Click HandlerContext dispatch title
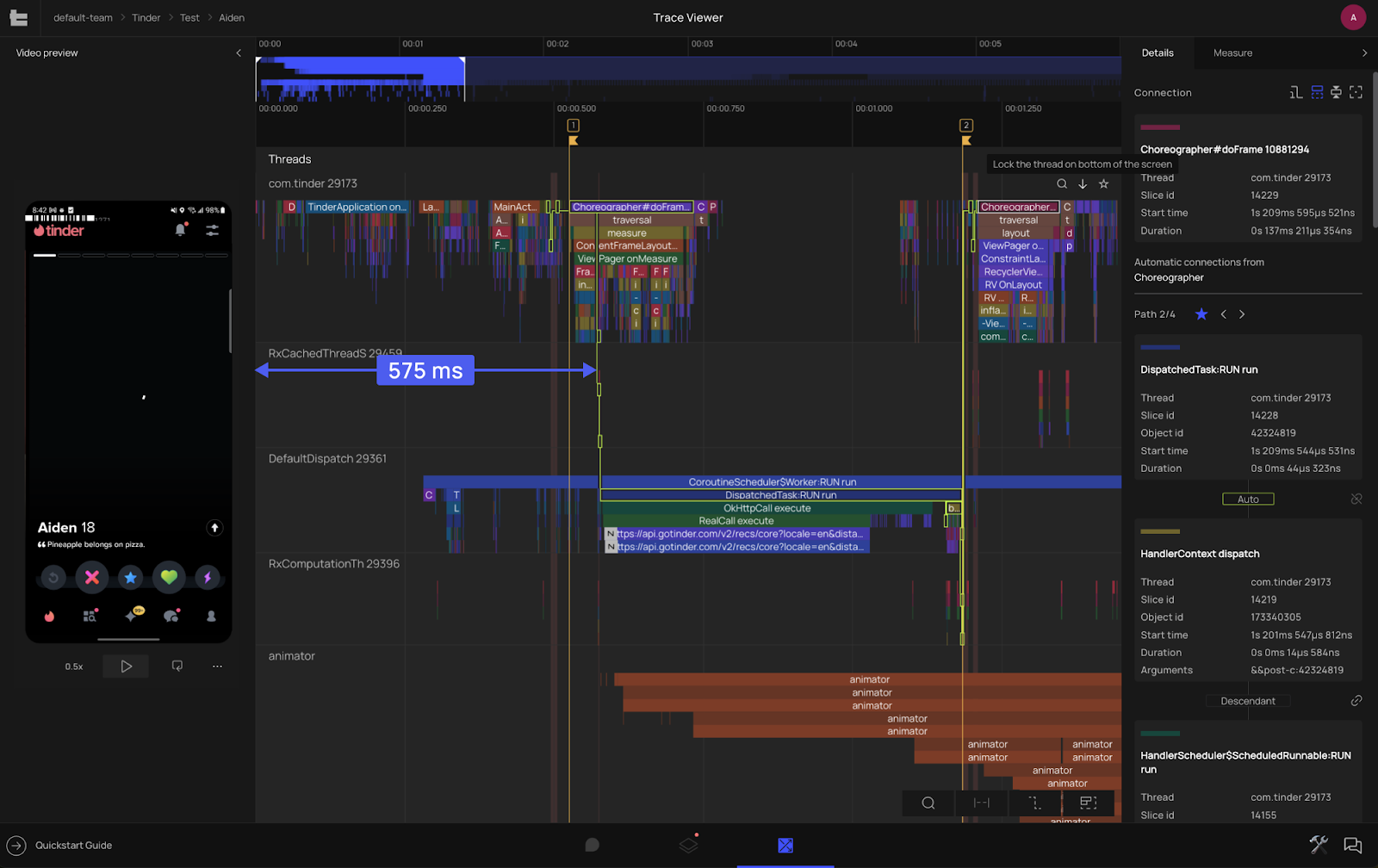 pyautogui.click(x=1200, y=554)
